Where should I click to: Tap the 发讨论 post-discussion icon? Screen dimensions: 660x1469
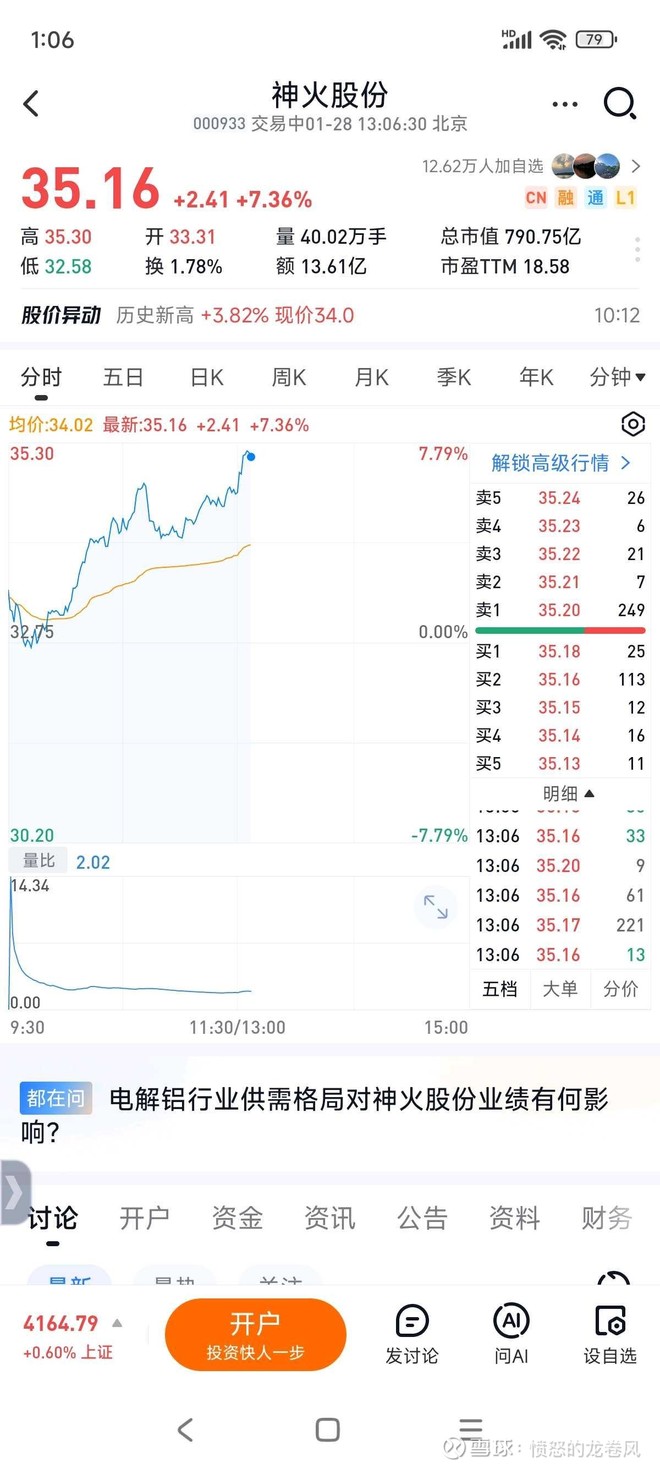pos(411,1332)
